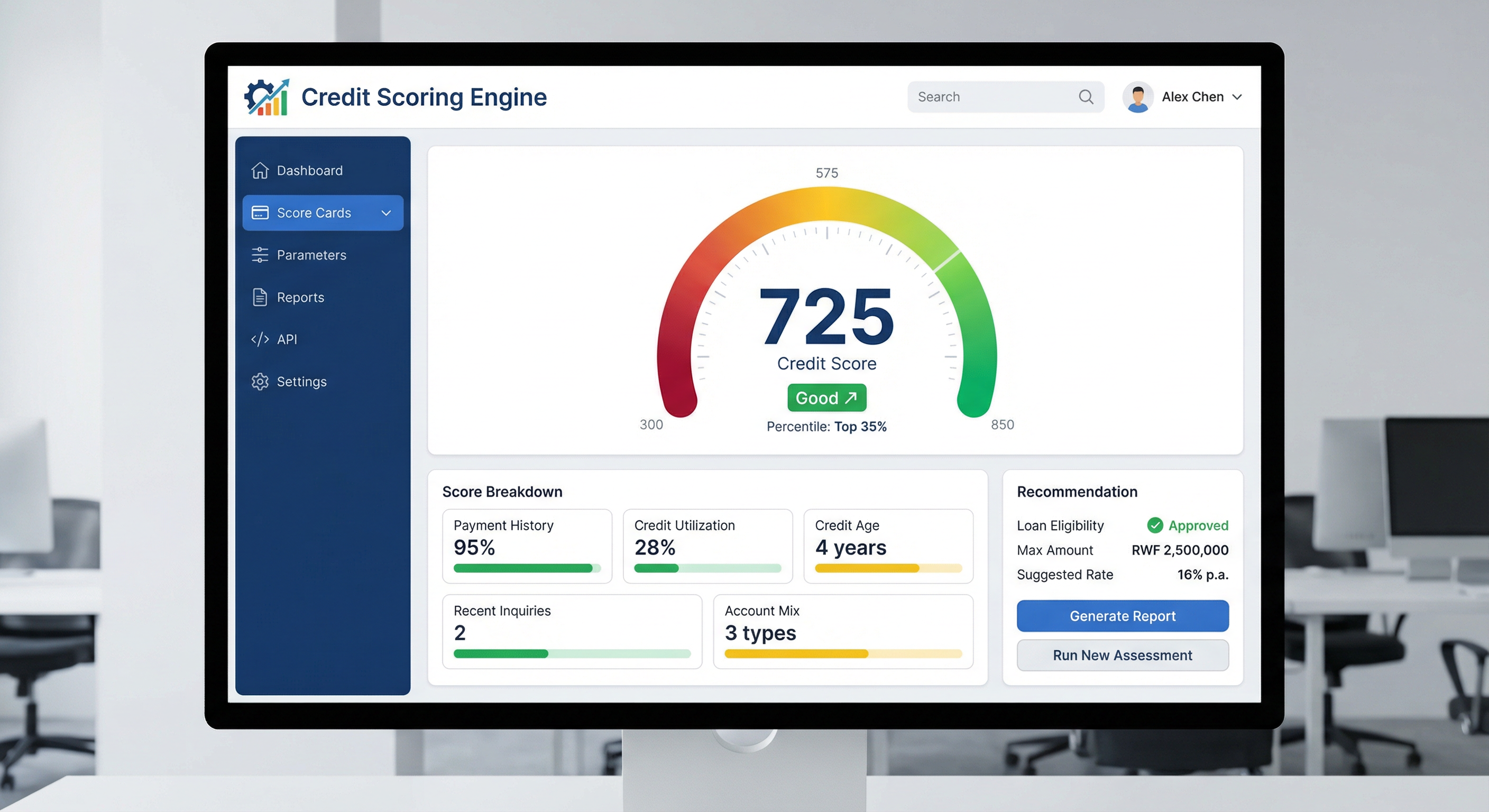Click the green Good rating badge
Screen dimensions: 1489x812
click(826, 398)
